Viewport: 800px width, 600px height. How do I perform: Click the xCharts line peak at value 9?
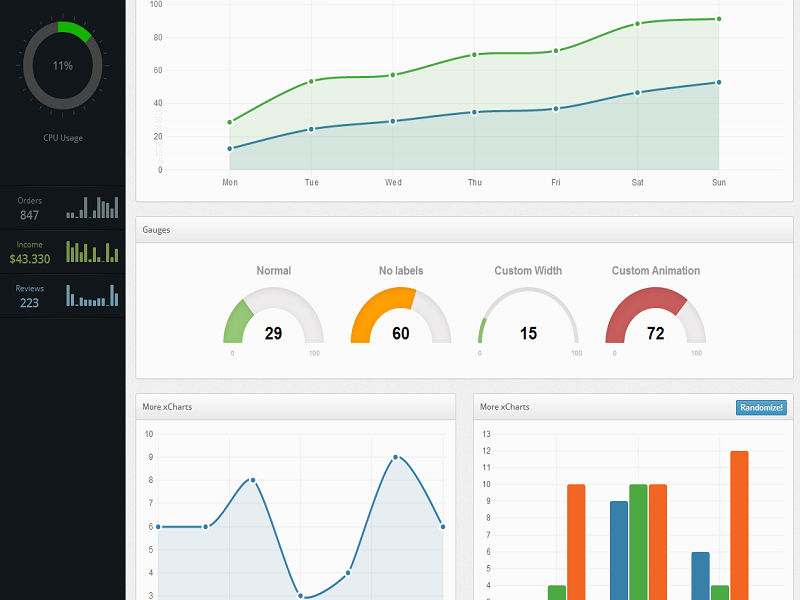point(395,457)
